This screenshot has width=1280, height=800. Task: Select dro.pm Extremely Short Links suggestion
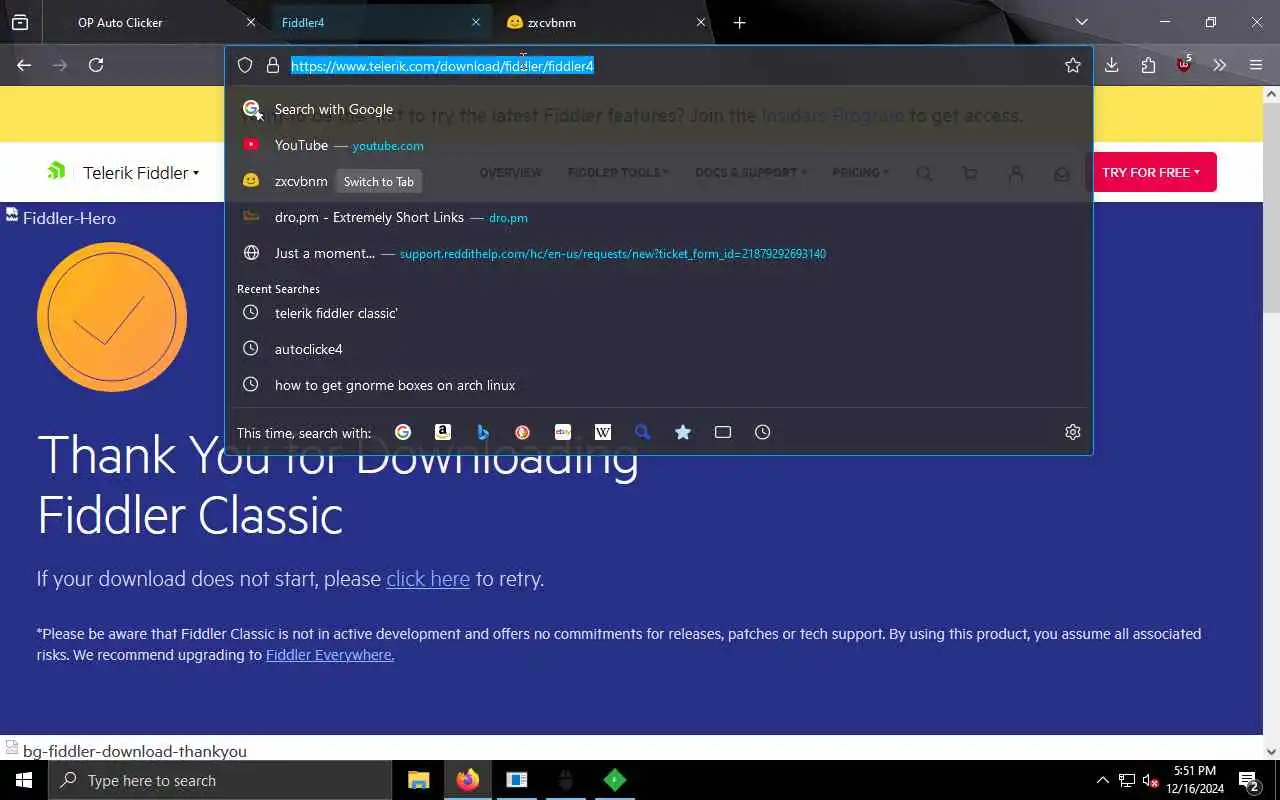pos(659,217)
